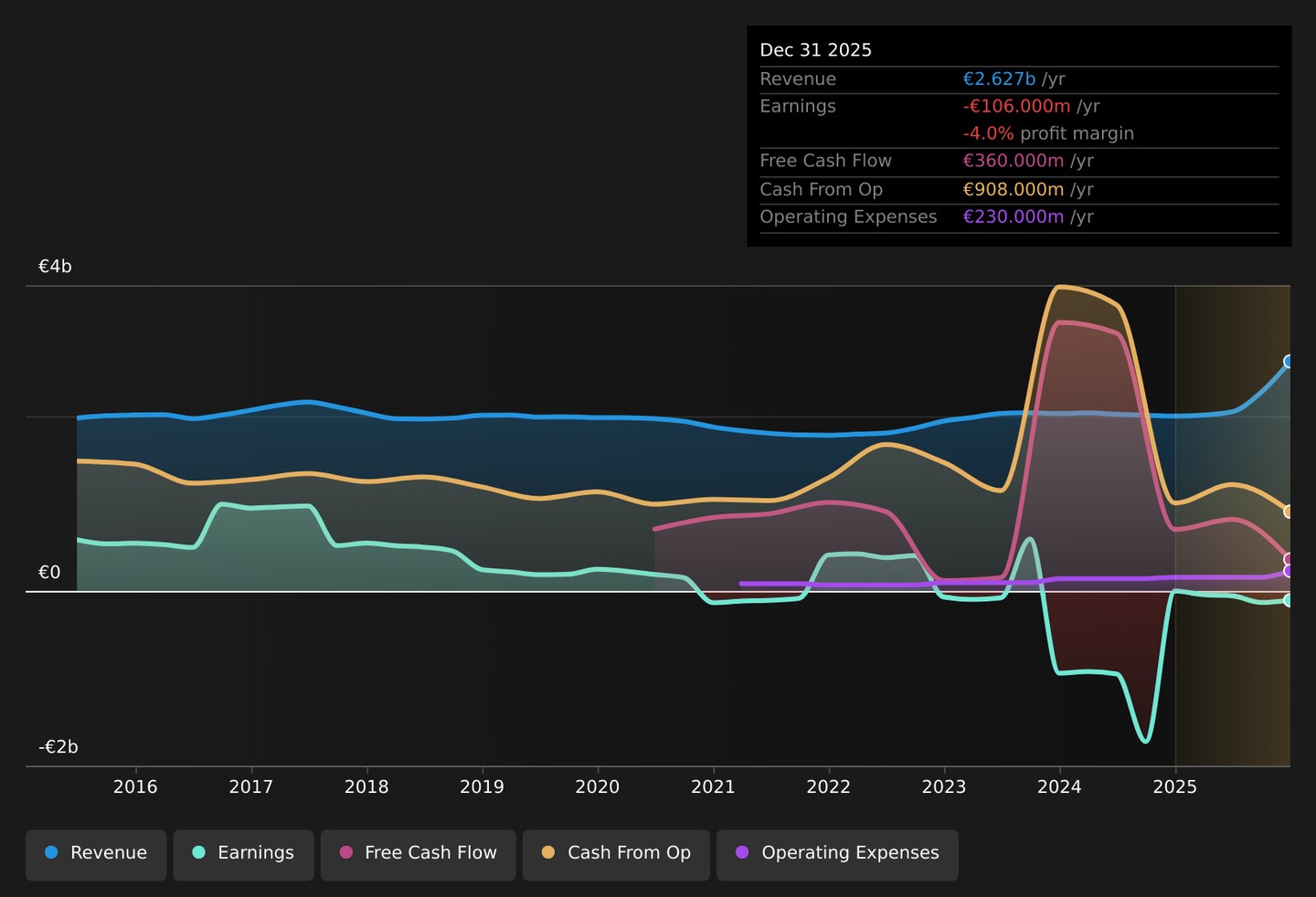This screenshot has height=897, width=1316.
Task: Click the 2021 x-axis label
Action: [713, 786]
